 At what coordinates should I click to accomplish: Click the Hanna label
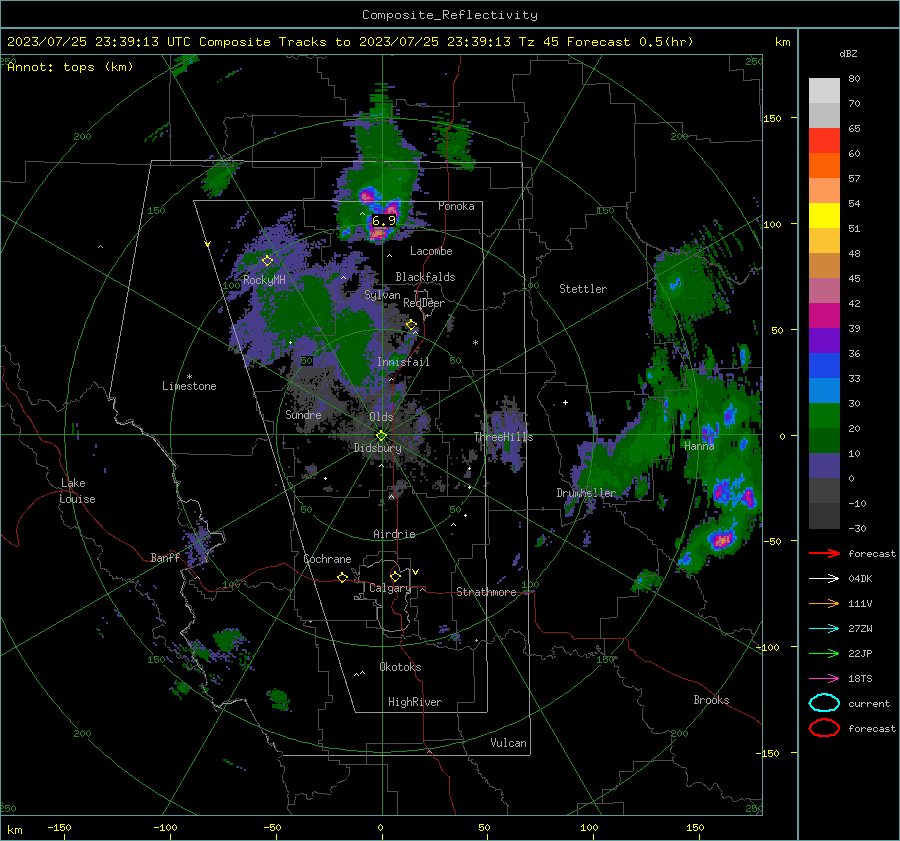coord(699,445)
